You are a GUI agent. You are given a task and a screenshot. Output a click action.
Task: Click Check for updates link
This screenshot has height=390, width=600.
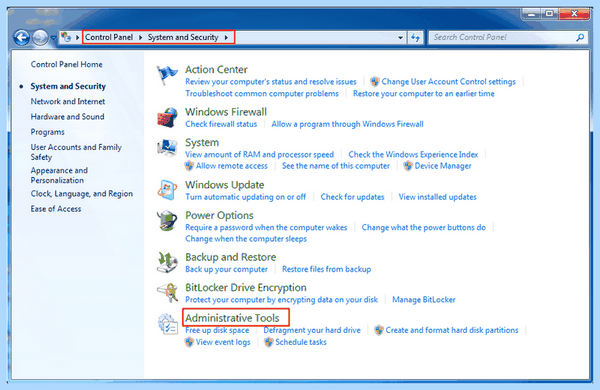tap(352, 197)
